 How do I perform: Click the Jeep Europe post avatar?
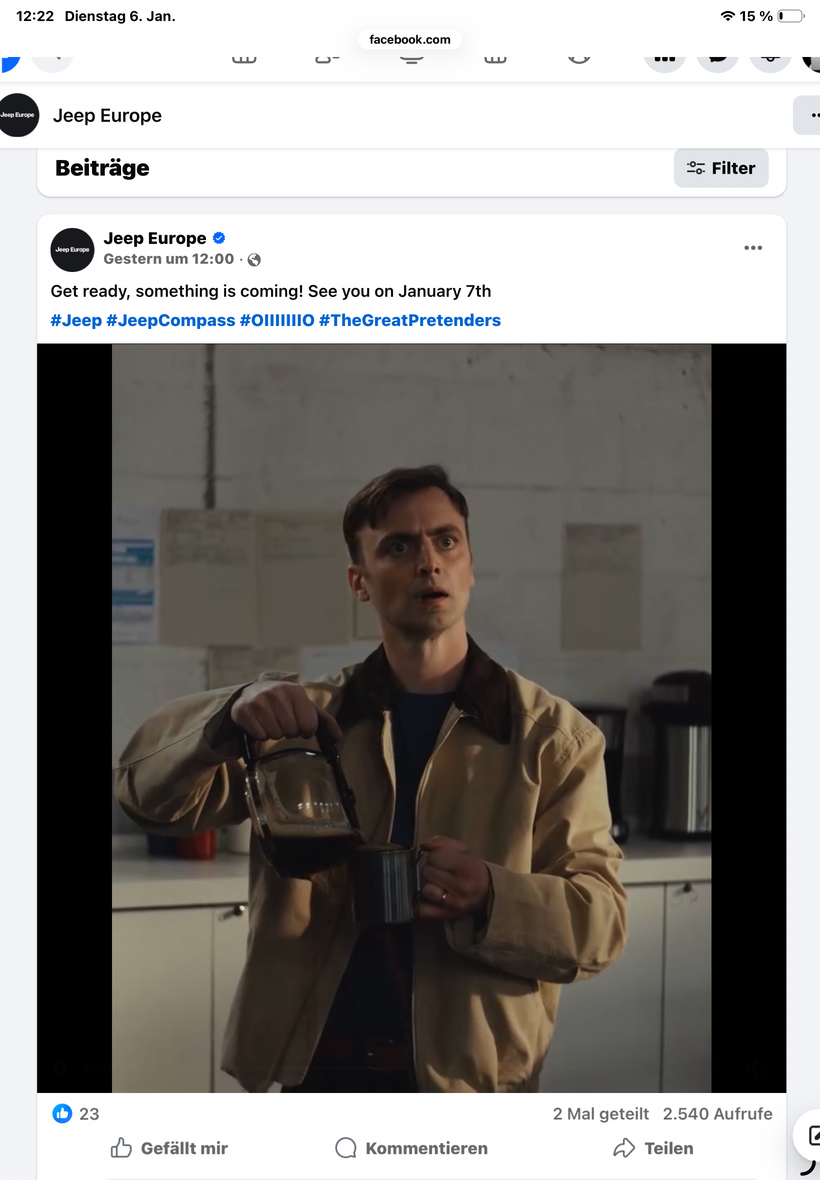(72, 249)
